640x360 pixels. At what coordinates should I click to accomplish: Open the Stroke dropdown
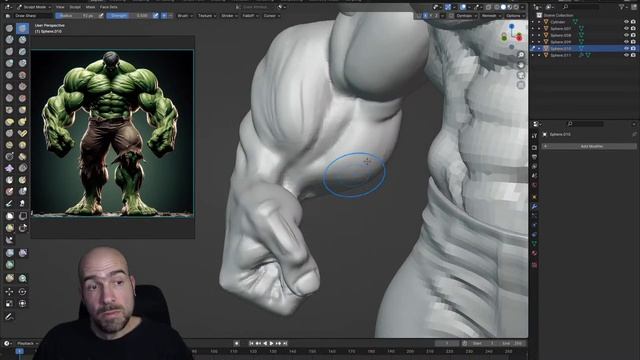click(x=229, y=16)
